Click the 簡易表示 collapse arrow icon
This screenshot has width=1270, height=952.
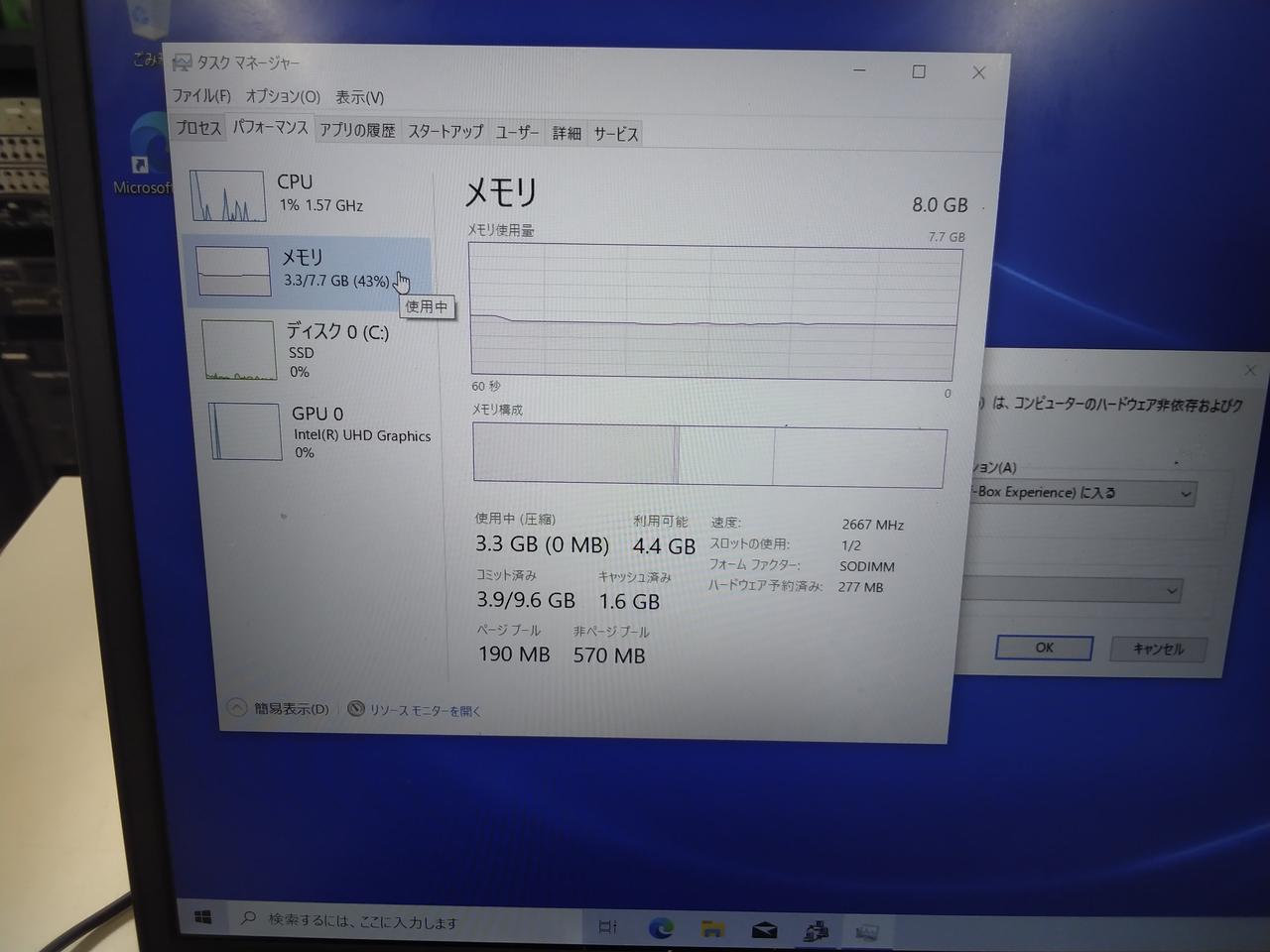pyautogui.click(x=236, y=708)
